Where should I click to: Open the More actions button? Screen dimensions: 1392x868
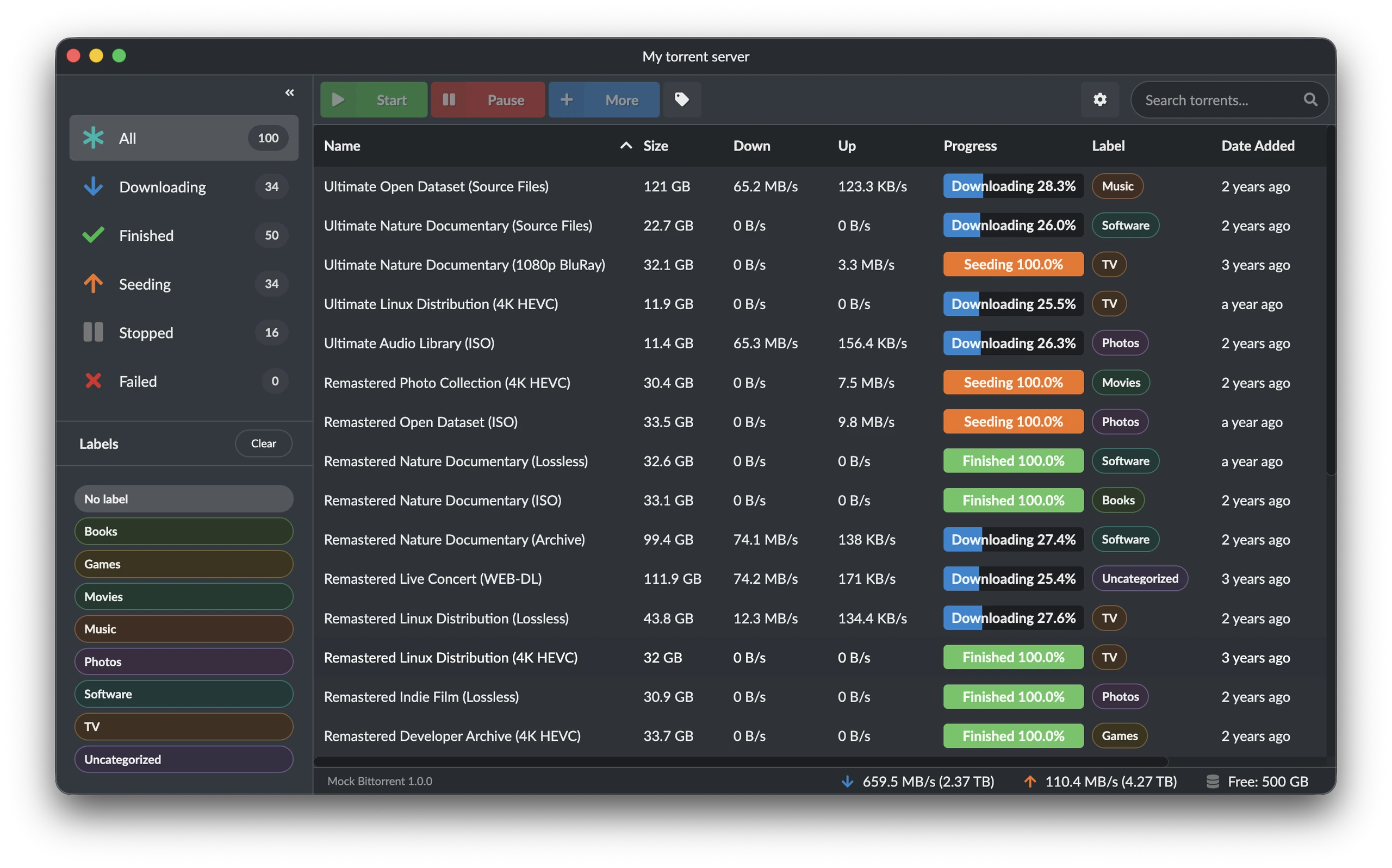tap(604, 100)
